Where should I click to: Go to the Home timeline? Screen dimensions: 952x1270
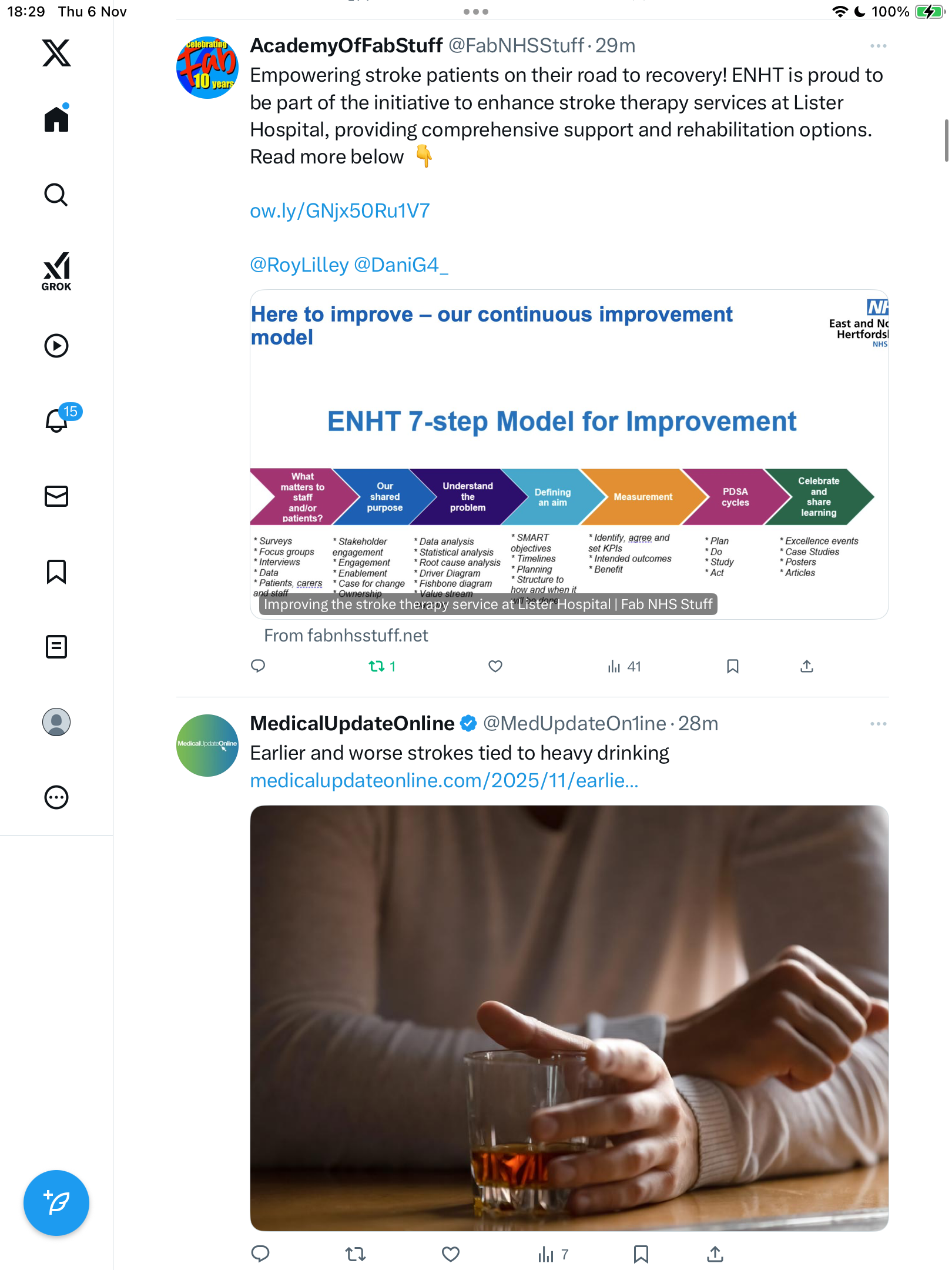(56, 118)
